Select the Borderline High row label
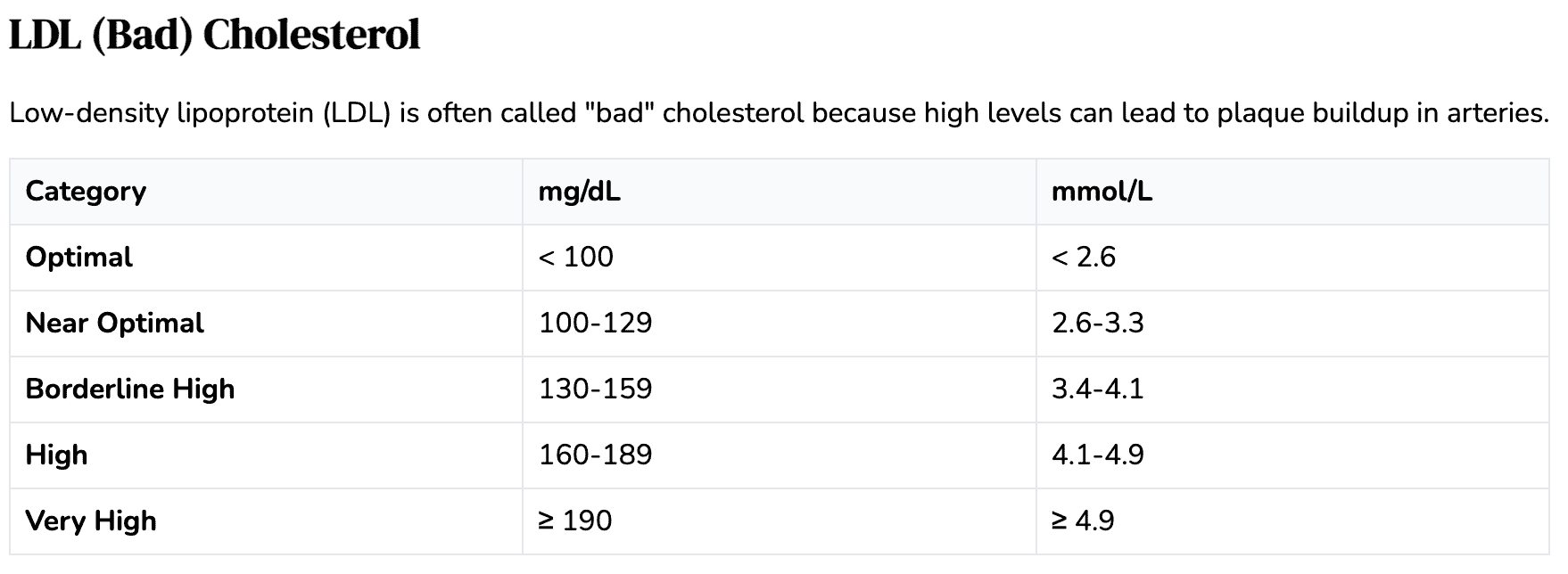1568x574 pixels. pyautogui.click(x=130, y=389)
